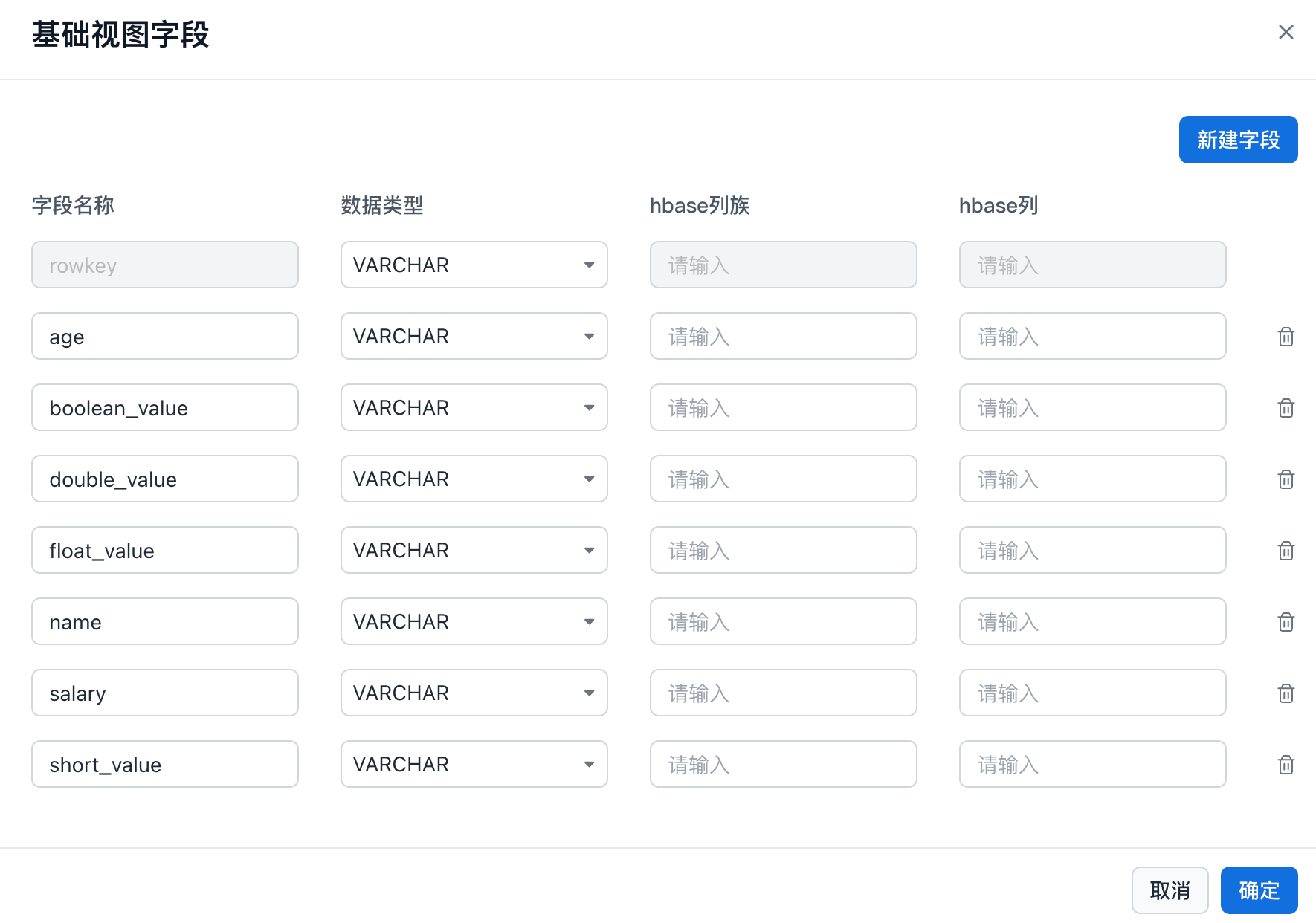The height and width of the screenshot is (923, 1316).
Task: Select data type dropdown for name row
Action: point(474,621)
